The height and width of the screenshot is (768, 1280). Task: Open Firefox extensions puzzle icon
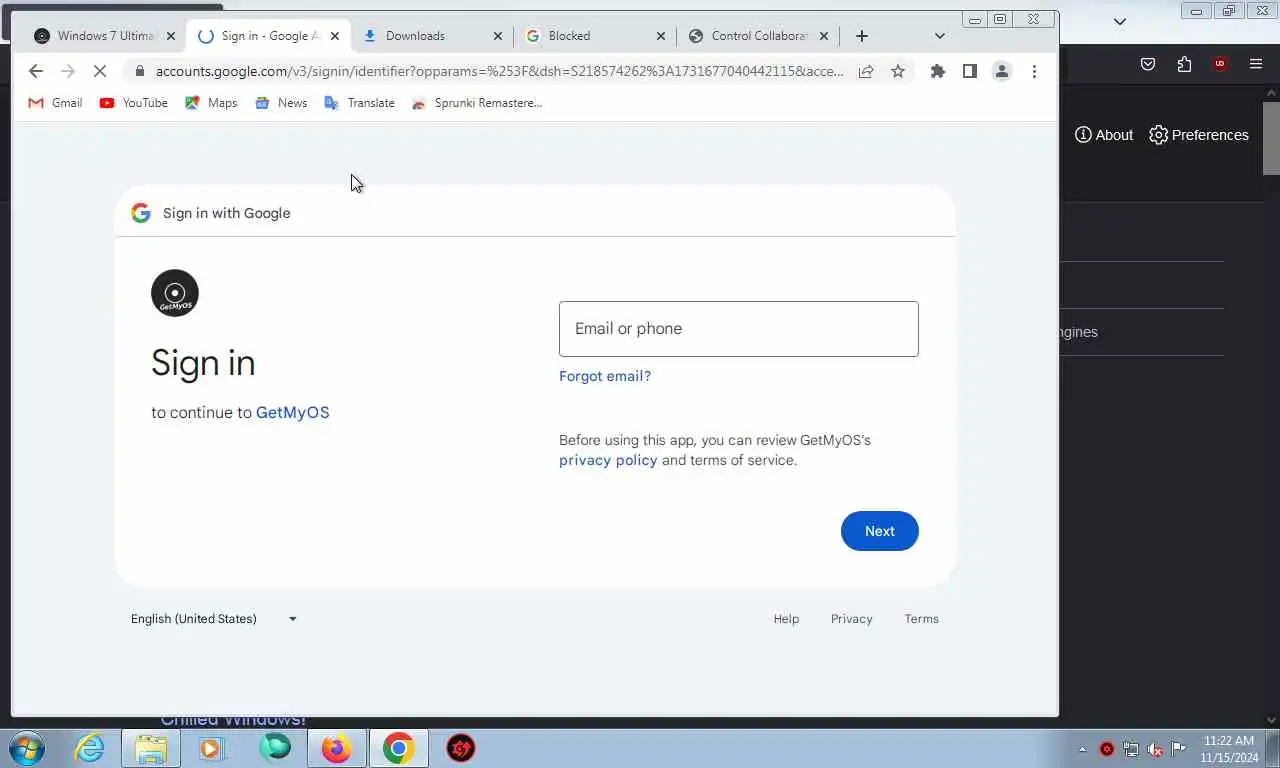(1184, 64)
